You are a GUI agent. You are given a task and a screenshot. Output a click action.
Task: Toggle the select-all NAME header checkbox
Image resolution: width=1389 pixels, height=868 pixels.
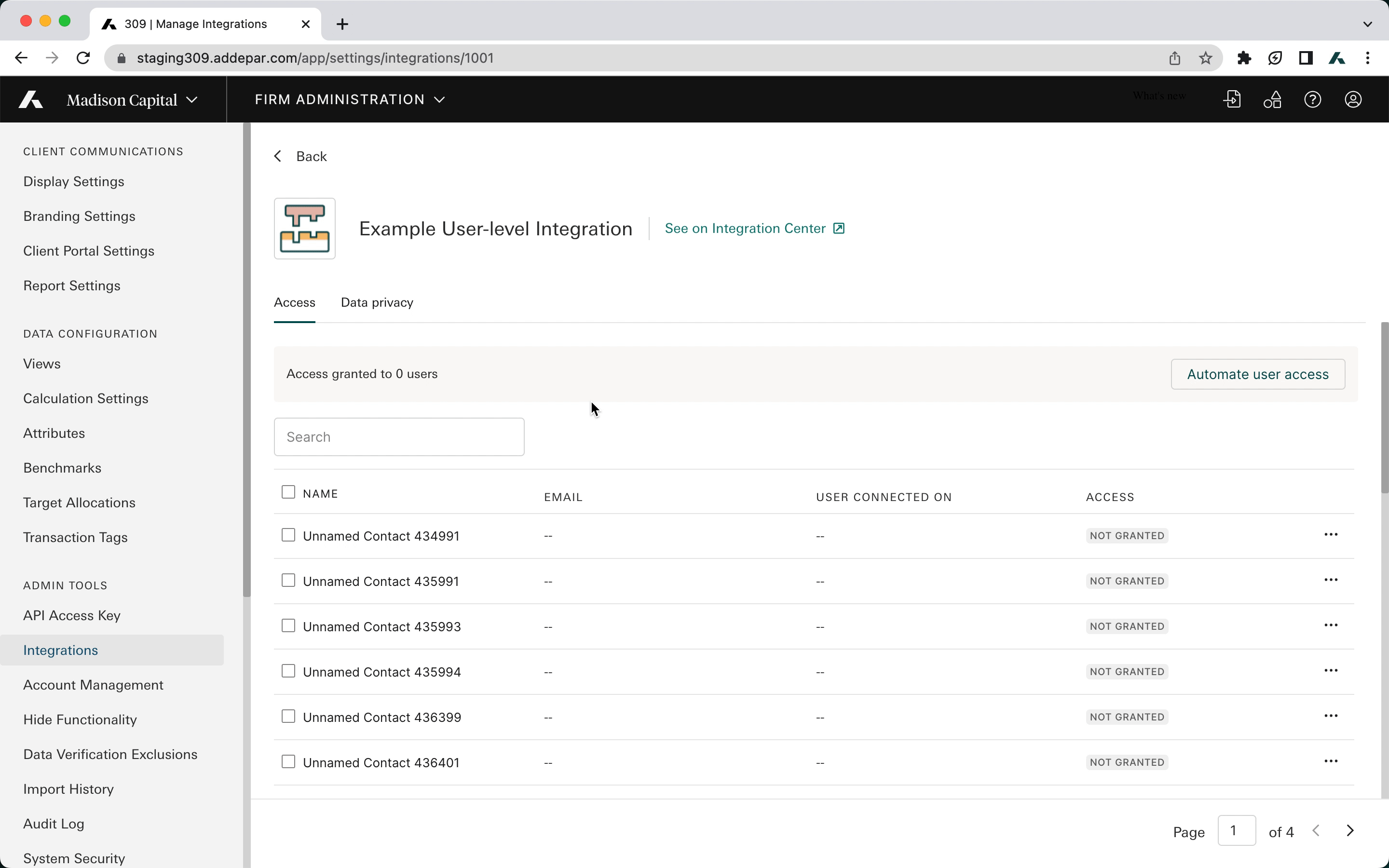tap(288, 492)
